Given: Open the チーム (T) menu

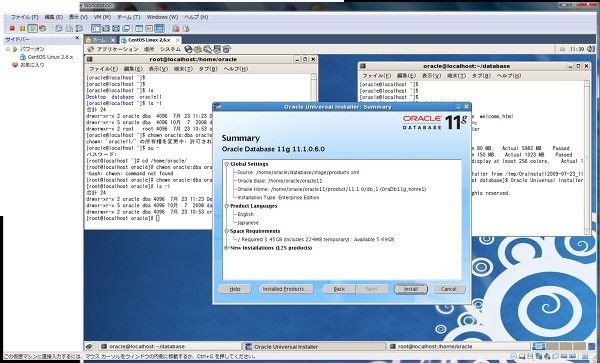Looking at the screenshot, I should coord(129,17).
